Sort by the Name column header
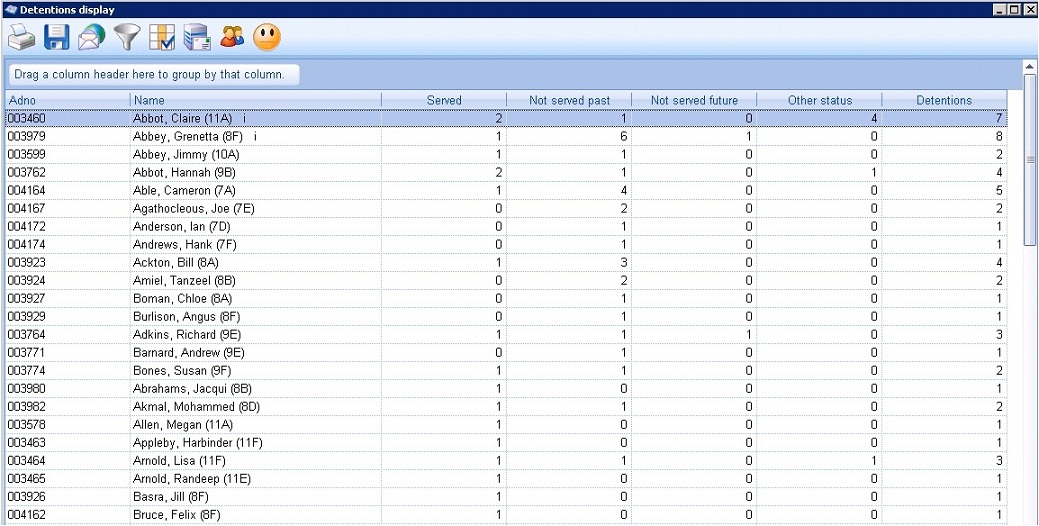This screenshot has height=526, width=1039. (x=256, y=100)
